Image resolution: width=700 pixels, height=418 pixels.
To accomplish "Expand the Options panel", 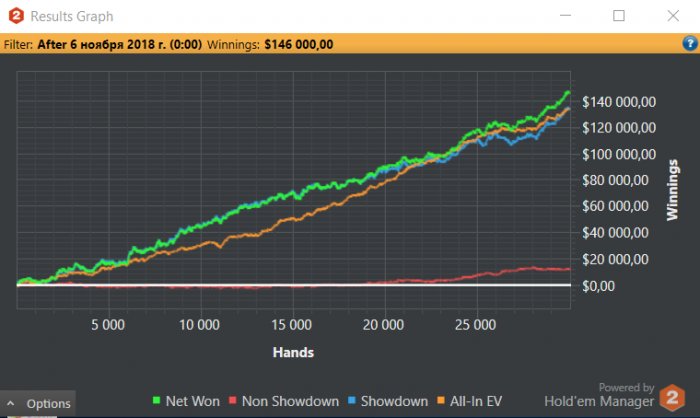I will [x=38, y=404].
